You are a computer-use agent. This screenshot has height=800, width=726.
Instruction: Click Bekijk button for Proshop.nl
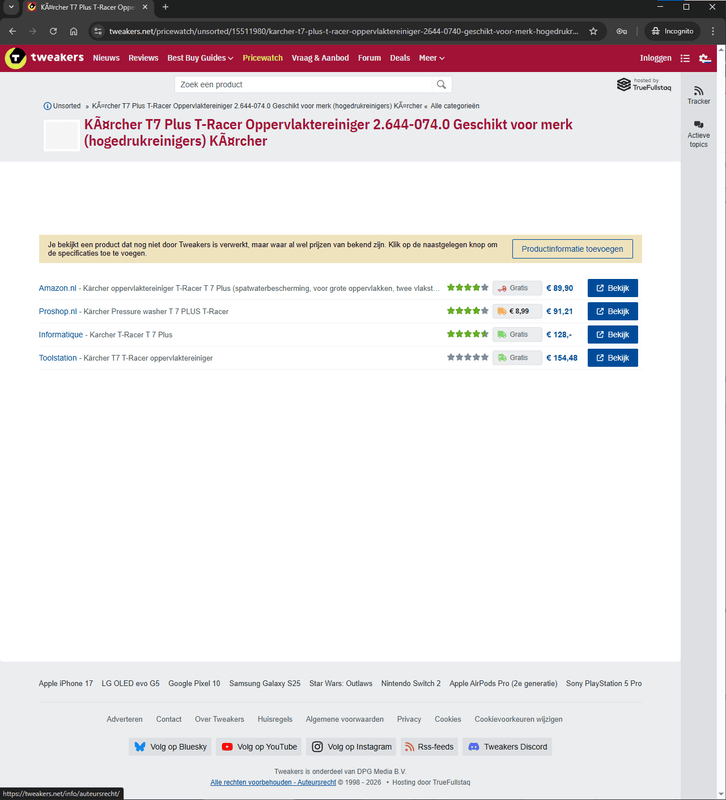click(x=612, y=311)
